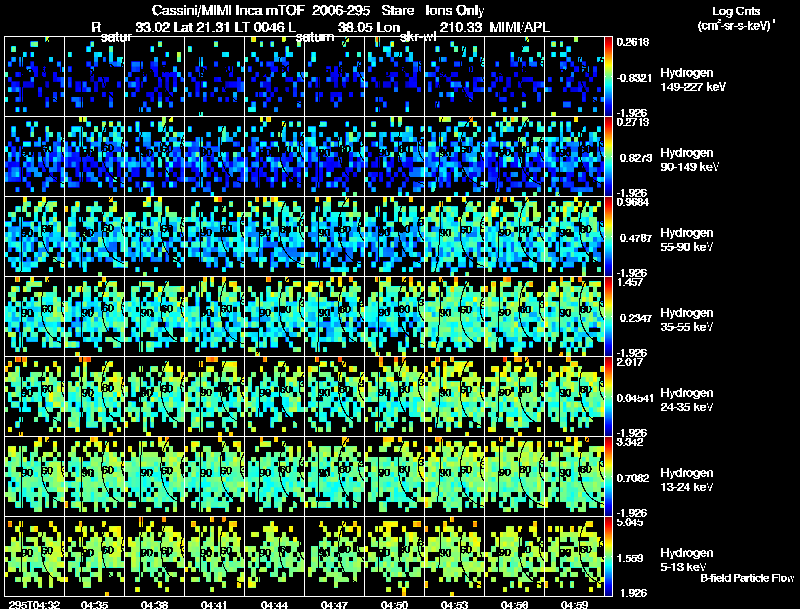The width and height of the screenshot is (800, 609).
Task: Click the 'Hydrogen 149-227 keV' row label
Action: coord(693,80)
